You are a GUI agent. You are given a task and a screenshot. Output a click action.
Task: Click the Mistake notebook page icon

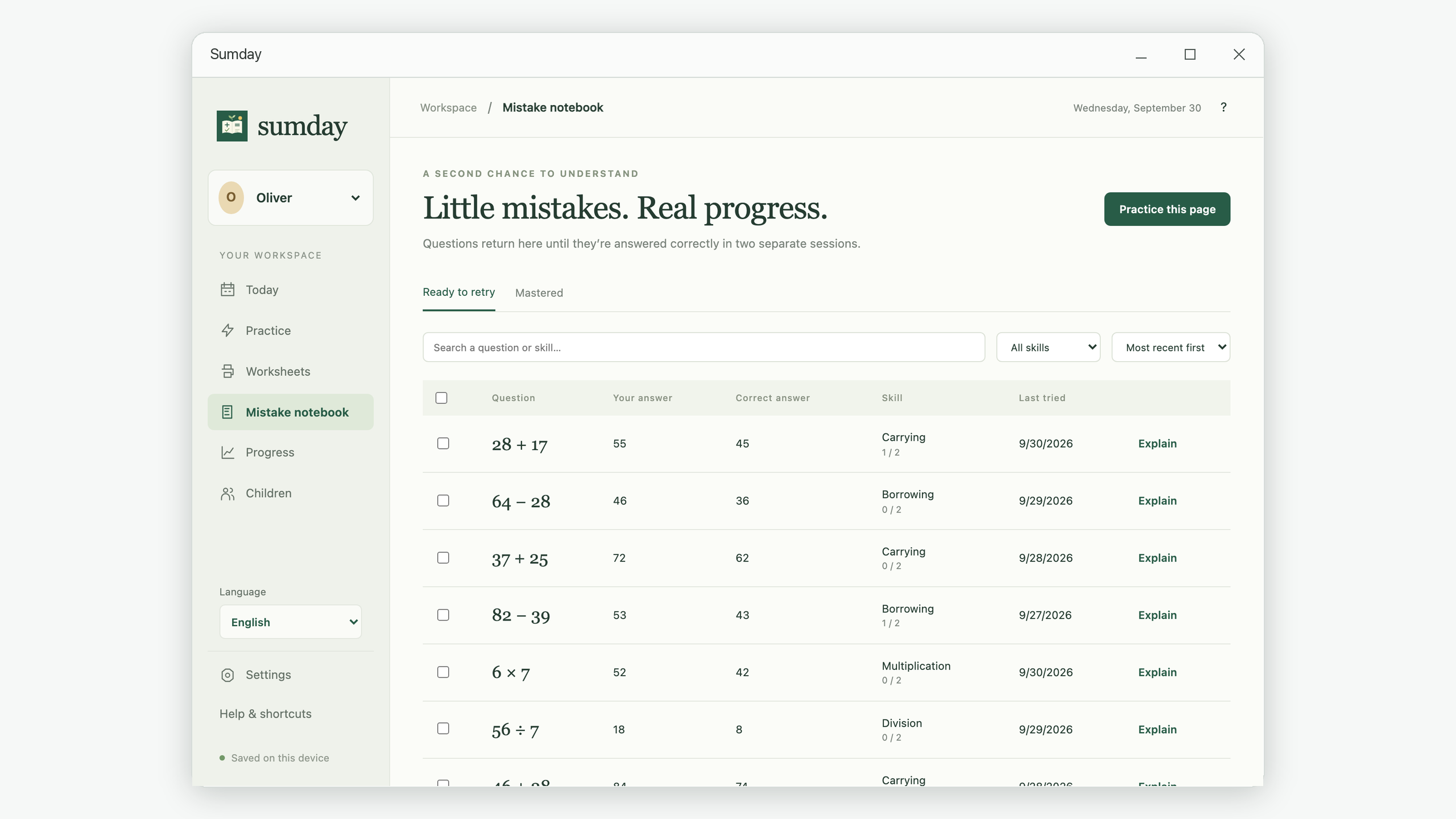227,412
